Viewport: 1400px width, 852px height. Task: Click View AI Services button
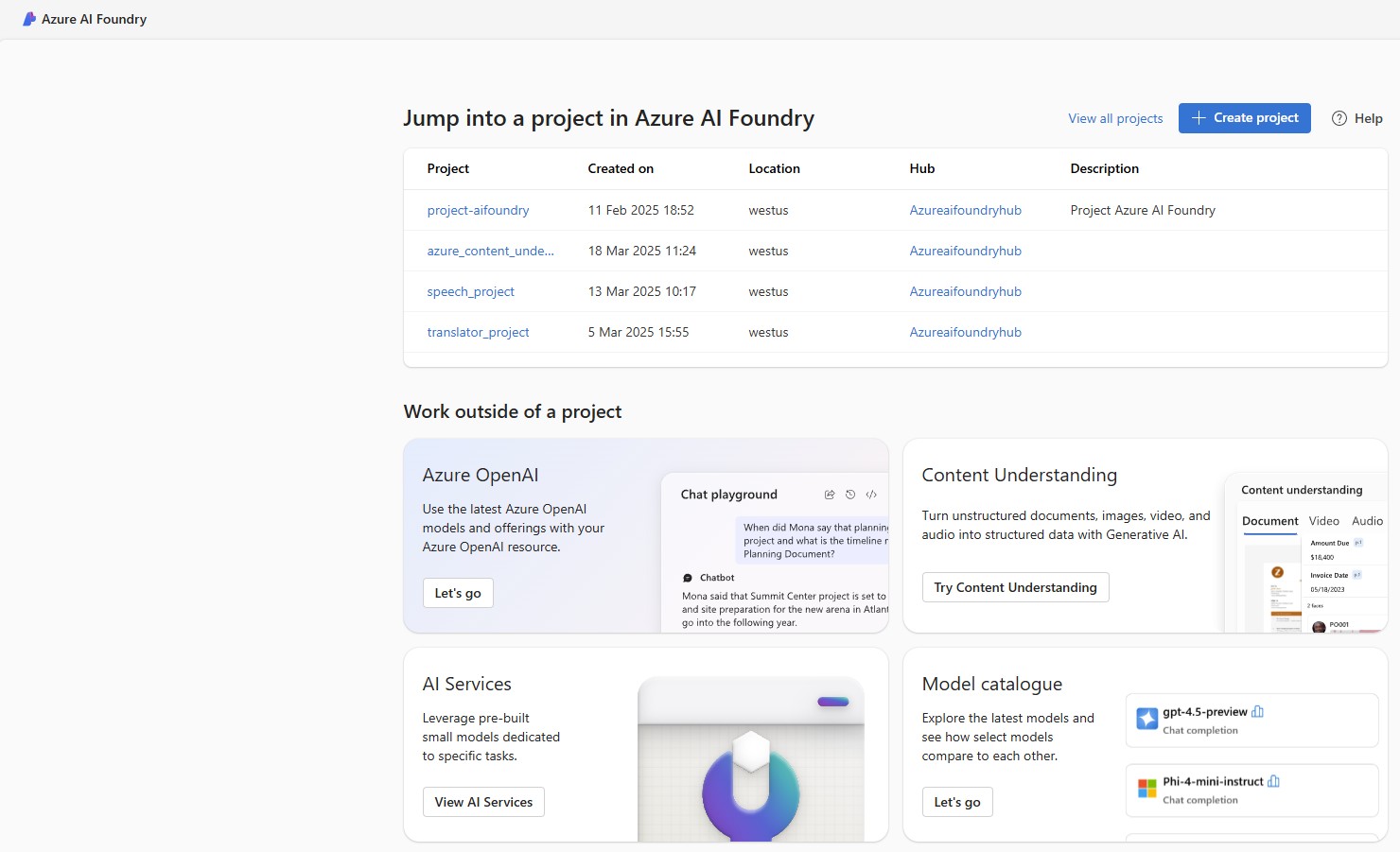coord(483,802)
